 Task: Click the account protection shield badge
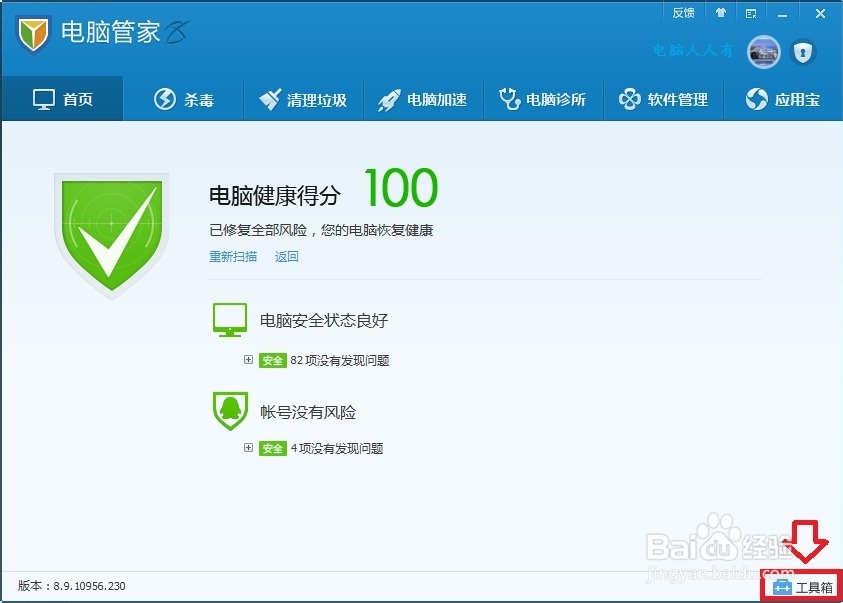pyautogui.click(x=803, y=52)
